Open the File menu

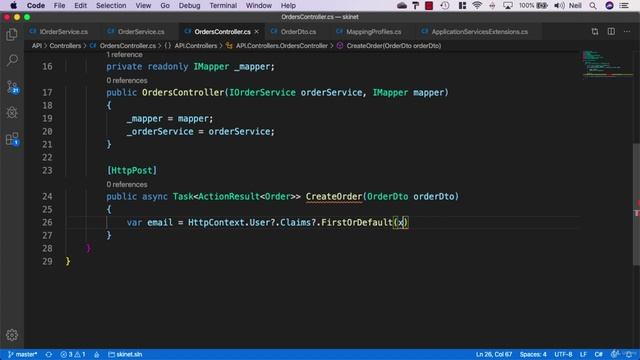point(59,6)
